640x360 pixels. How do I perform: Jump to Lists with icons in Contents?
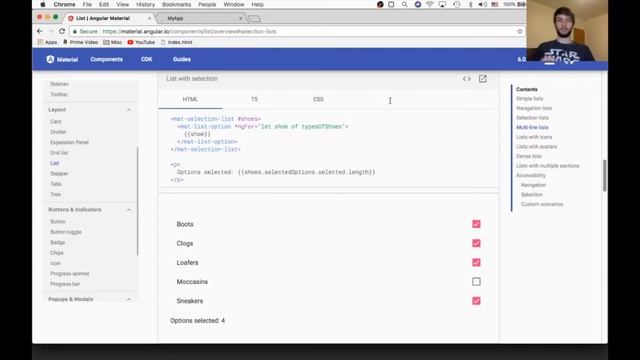click(x=534, y=137)
